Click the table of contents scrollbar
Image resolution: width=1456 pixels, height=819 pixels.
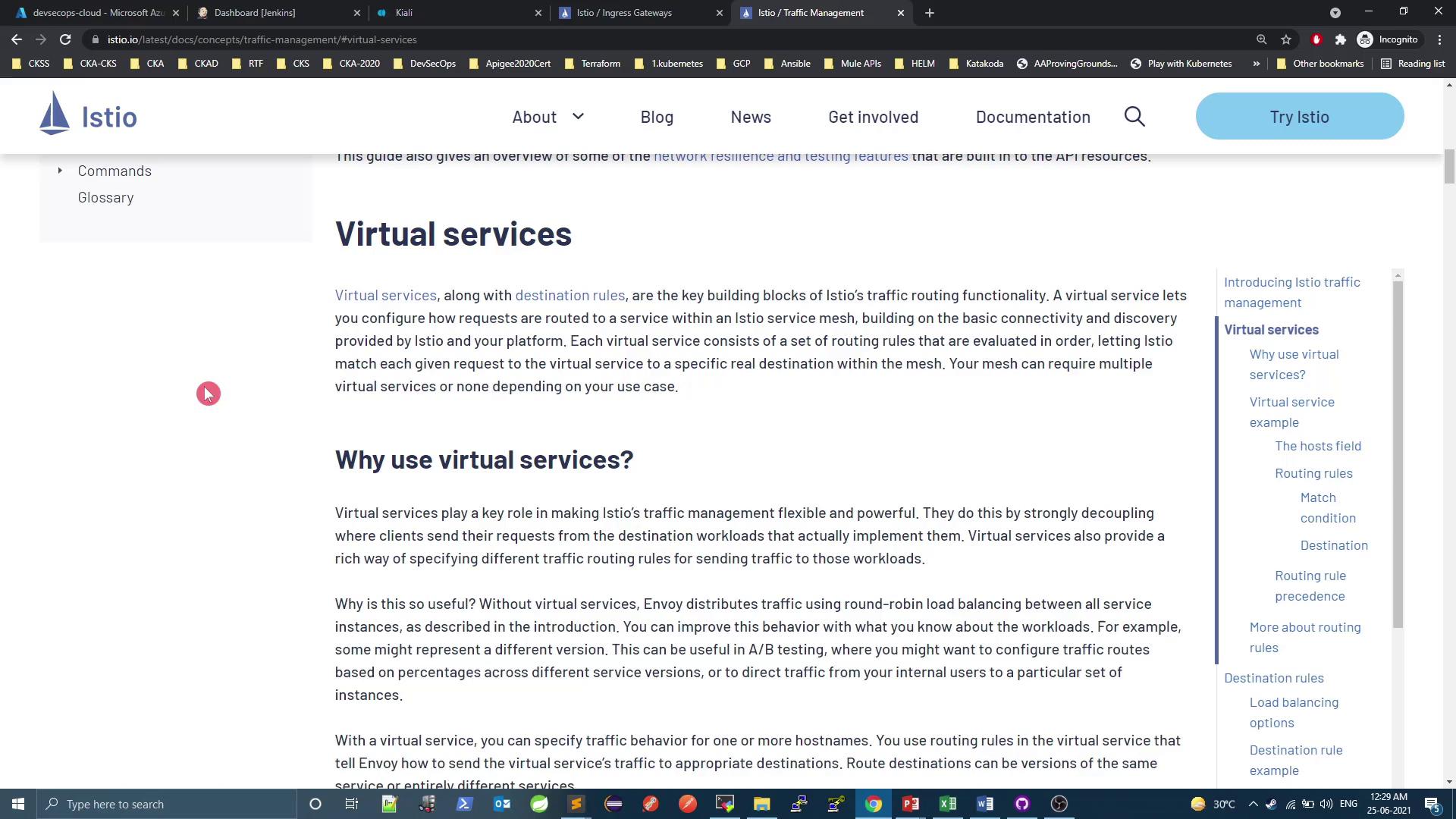tap(1398, 455)
